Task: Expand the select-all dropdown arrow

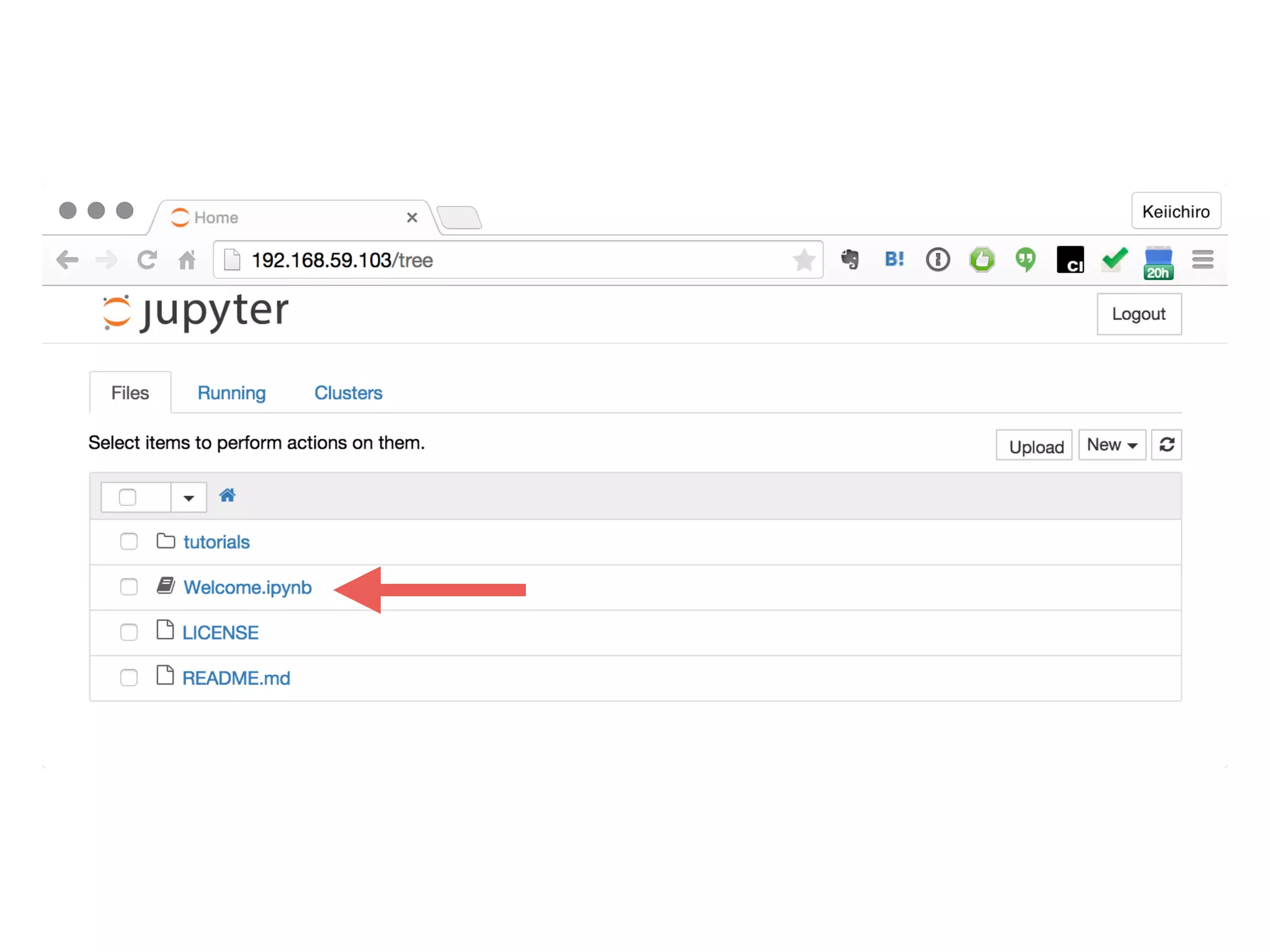Action: (189, 498)
